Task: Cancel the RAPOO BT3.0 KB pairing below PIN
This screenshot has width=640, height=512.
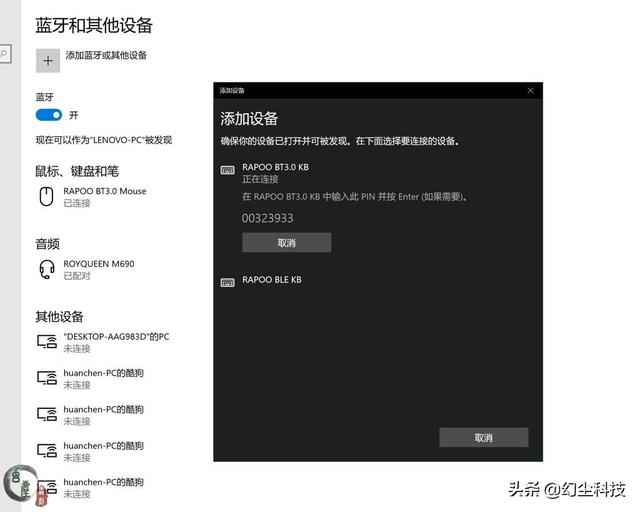Action: (287, 243)
